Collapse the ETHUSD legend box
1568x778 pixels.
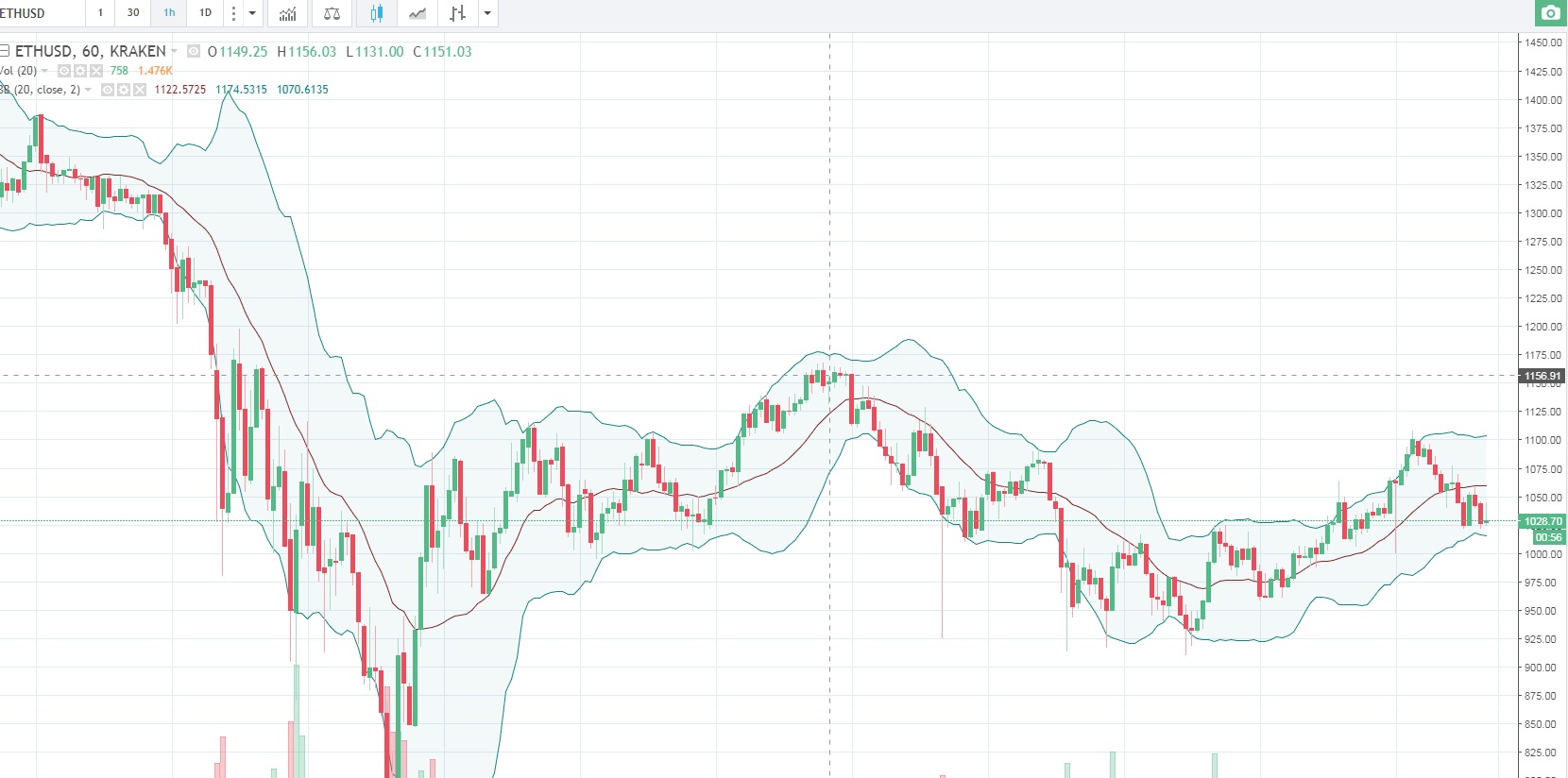(x=5, y=51)
